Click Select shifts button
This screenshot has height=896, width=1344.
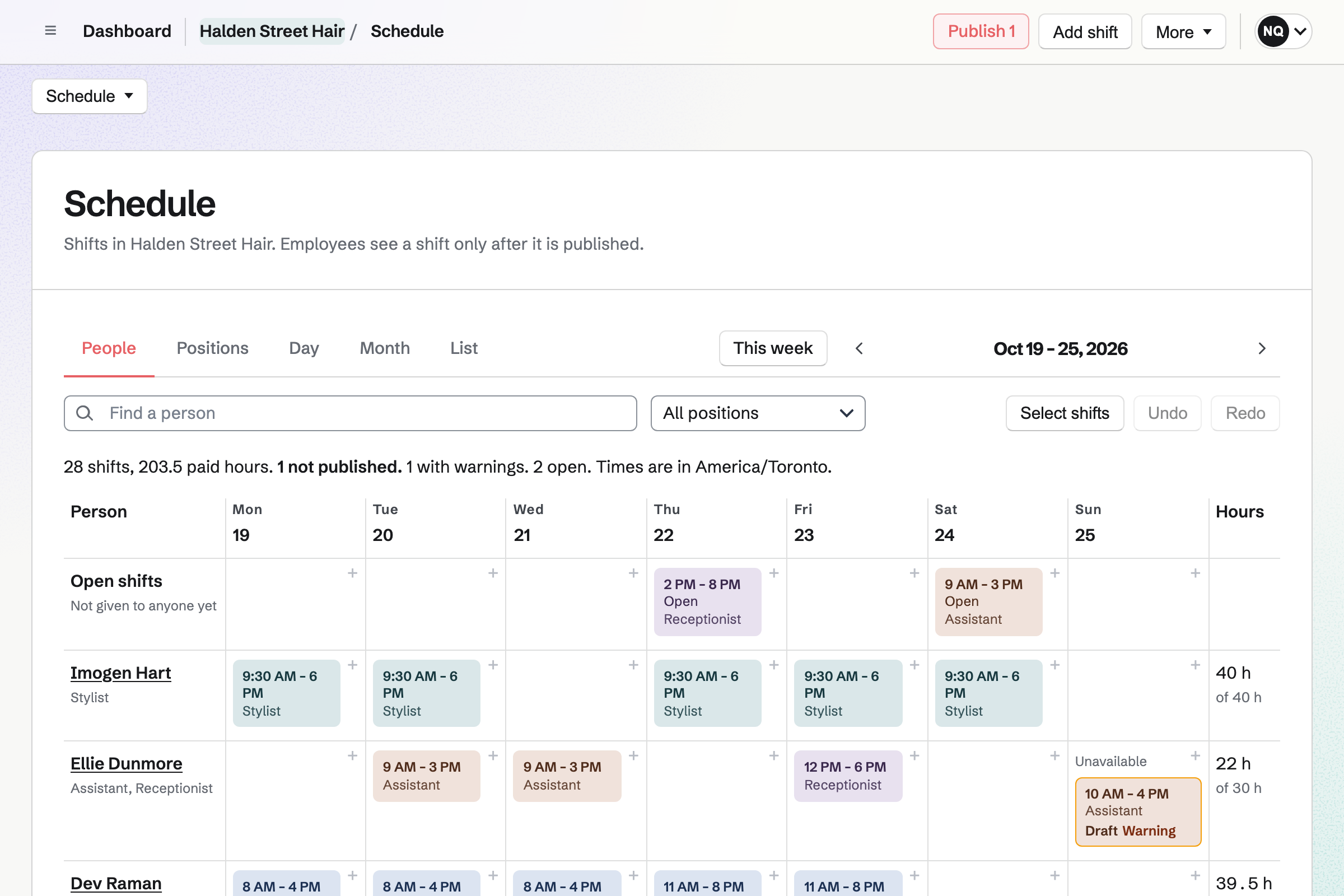click(1065, 413)
